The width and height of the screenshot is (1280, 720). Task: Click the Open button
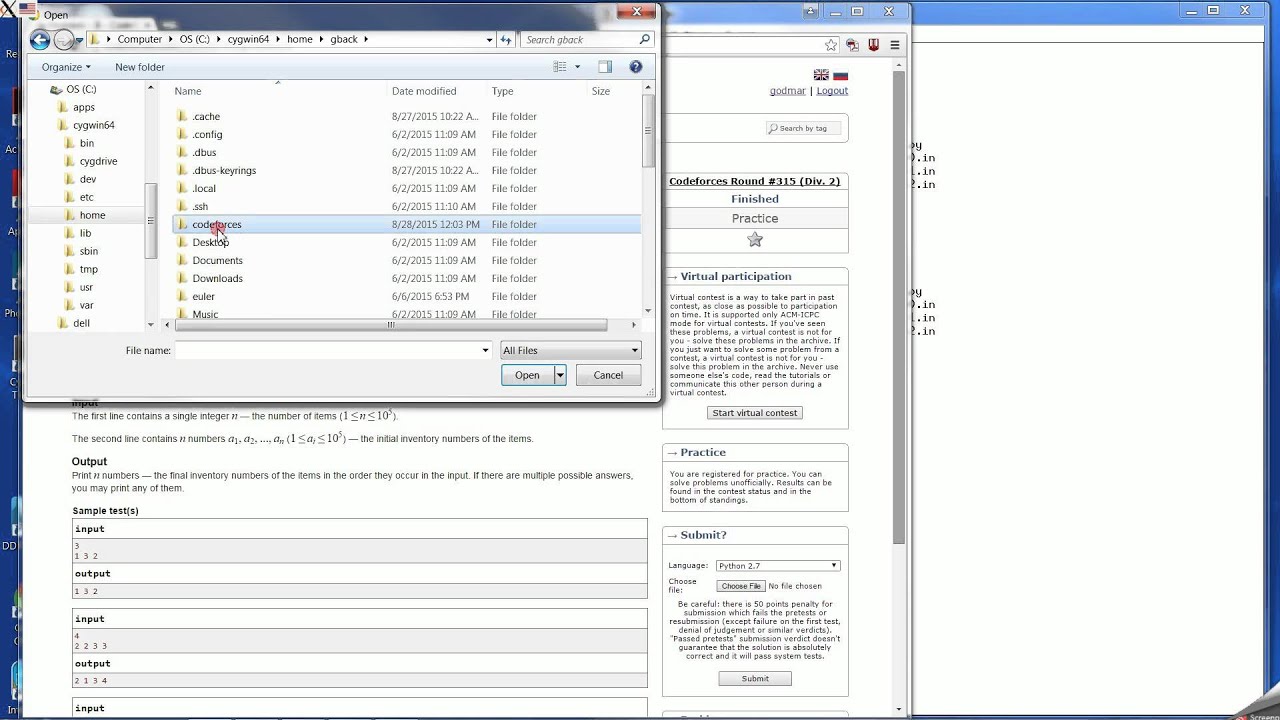point(527,375)
